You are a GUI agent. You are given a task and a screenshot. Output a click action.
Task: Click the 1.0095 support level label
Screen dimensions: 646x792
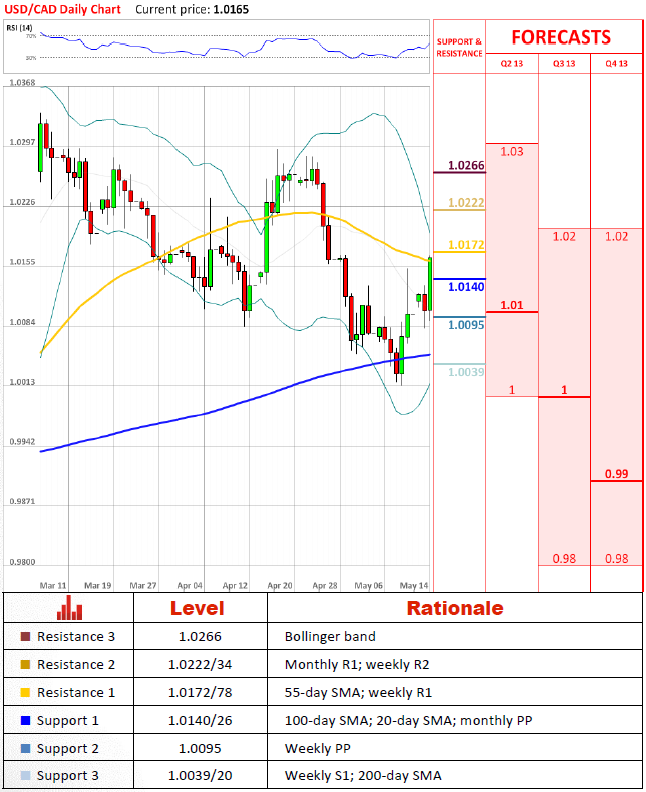(x=466, y=325)
